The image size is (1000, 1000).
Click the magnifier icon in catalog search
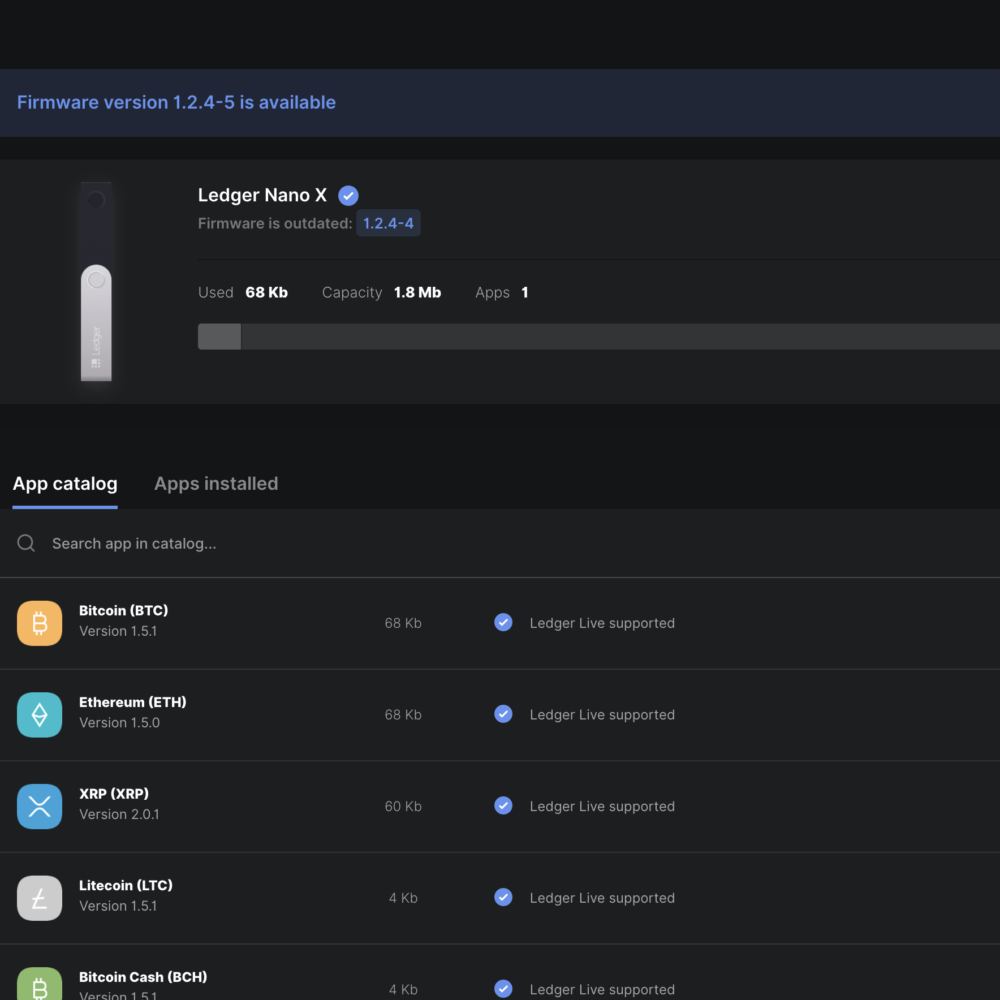click(x=26, y=543)
